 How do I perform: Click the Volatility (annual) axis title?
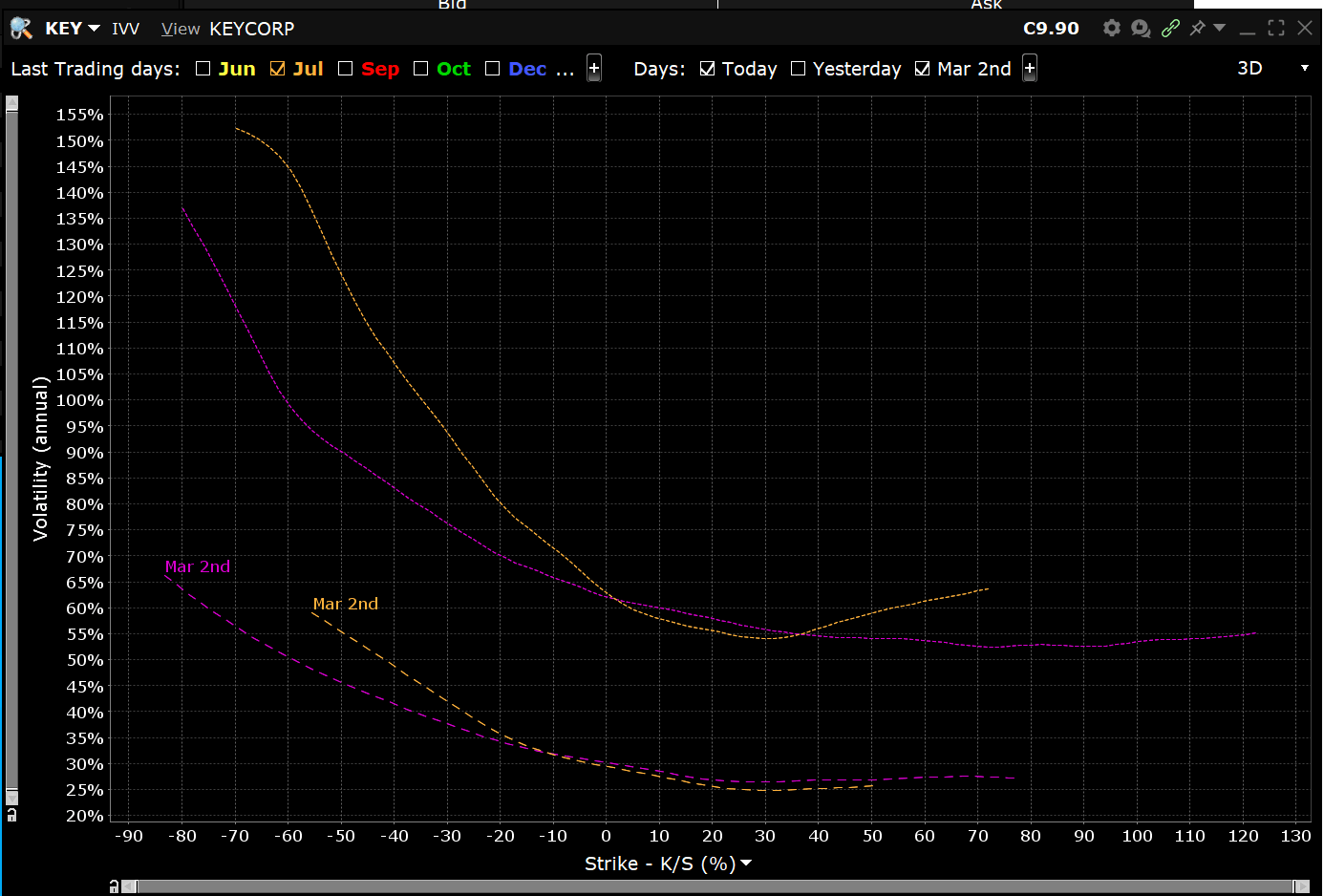40,459
